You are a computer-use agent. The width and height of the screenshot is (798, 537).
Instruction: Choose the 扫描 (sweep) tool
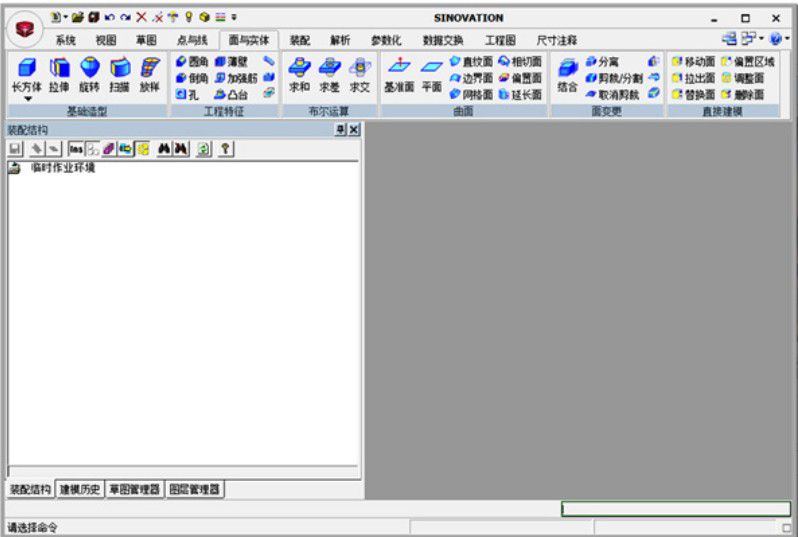pyautogui.click(x=119, y=70)
